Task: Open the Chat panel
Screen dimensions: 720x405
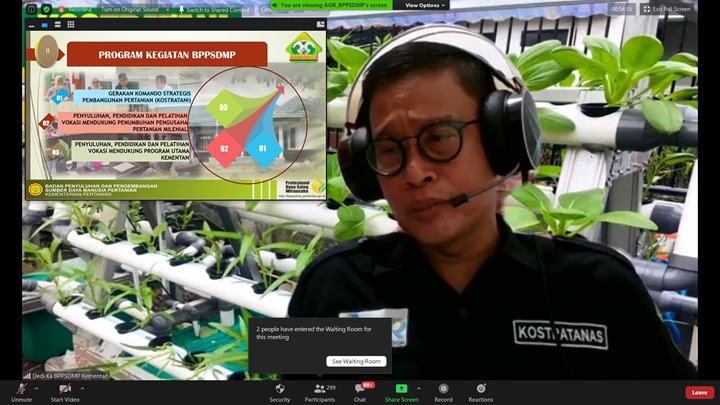Action: coord(360,393)
